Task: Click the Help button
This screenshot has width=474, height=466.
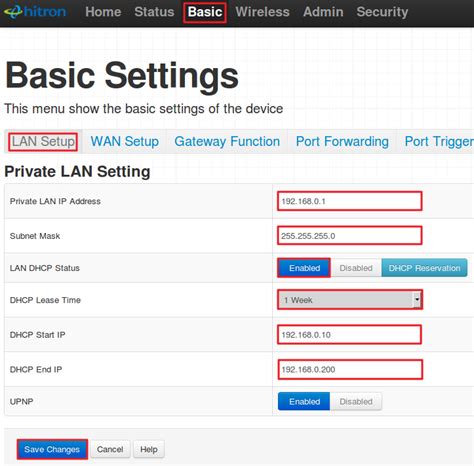Action: pos(149,449)
